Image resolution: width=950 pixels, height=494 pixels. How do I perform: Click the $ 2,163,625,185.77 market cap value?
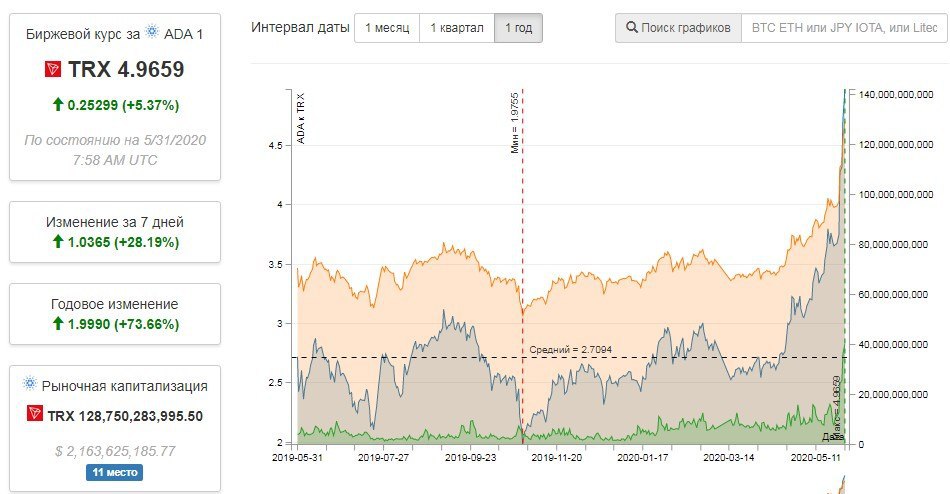pos(115,451)
